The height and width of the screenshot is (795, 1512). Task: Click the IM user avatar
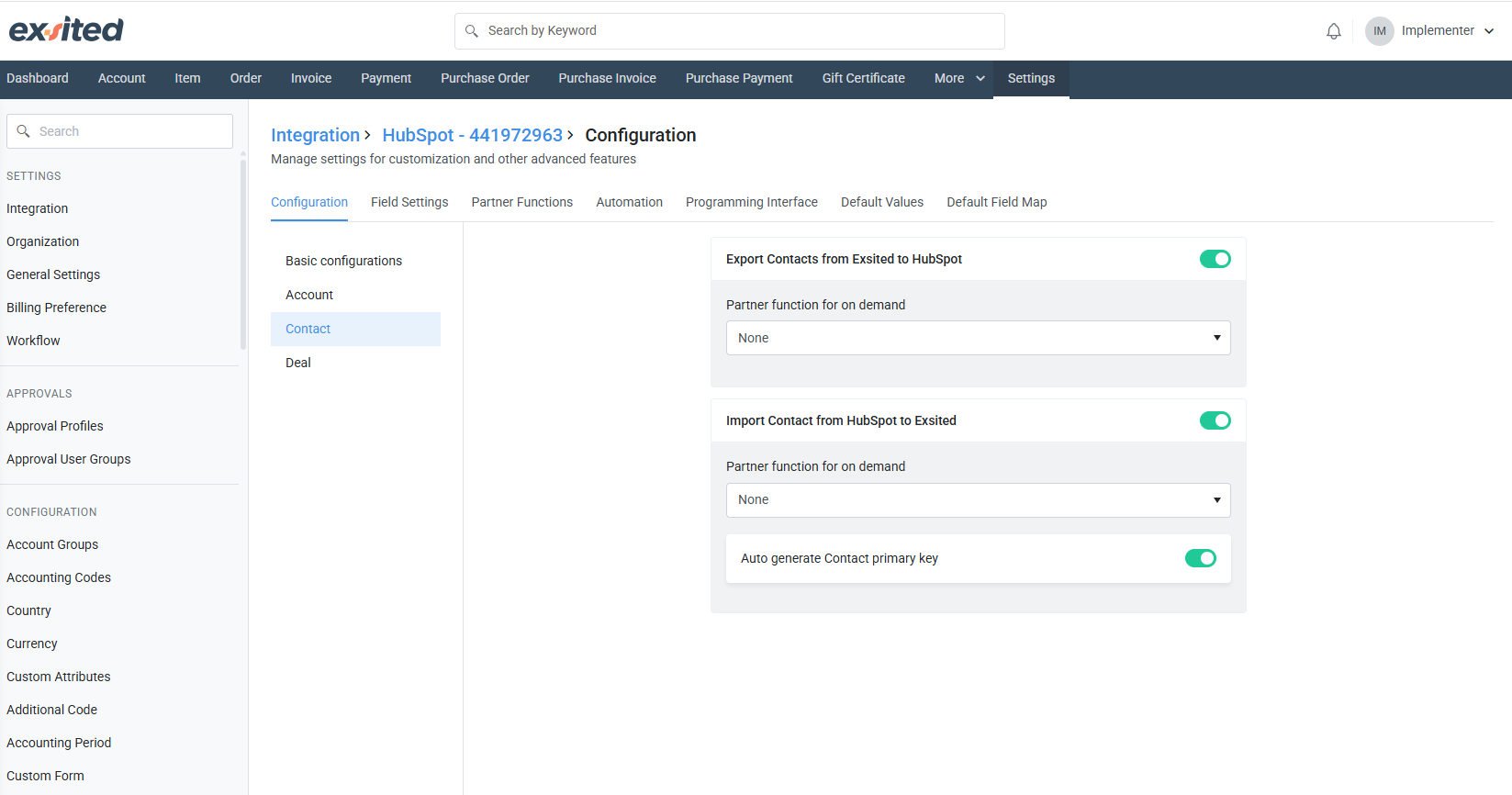tap(1380, 31)
